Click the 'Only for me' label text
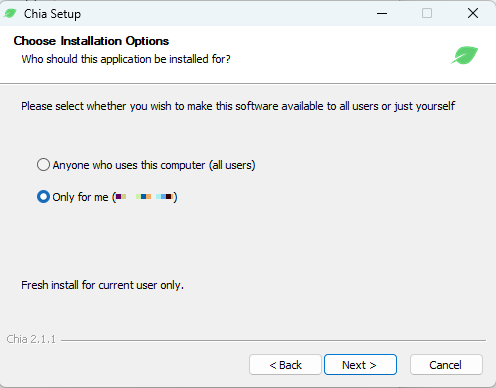Screen dimensions: 496x388 coord(80,197)
